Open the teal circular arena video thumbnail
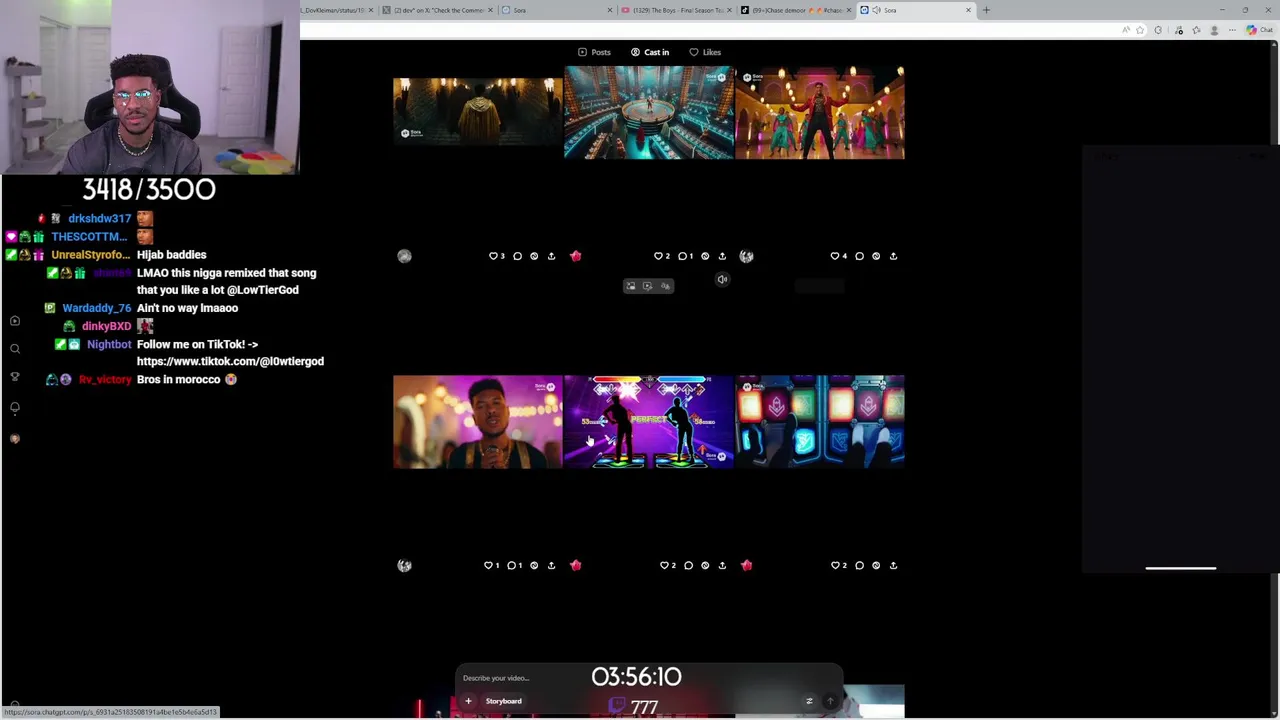 [x=649, y=113]
